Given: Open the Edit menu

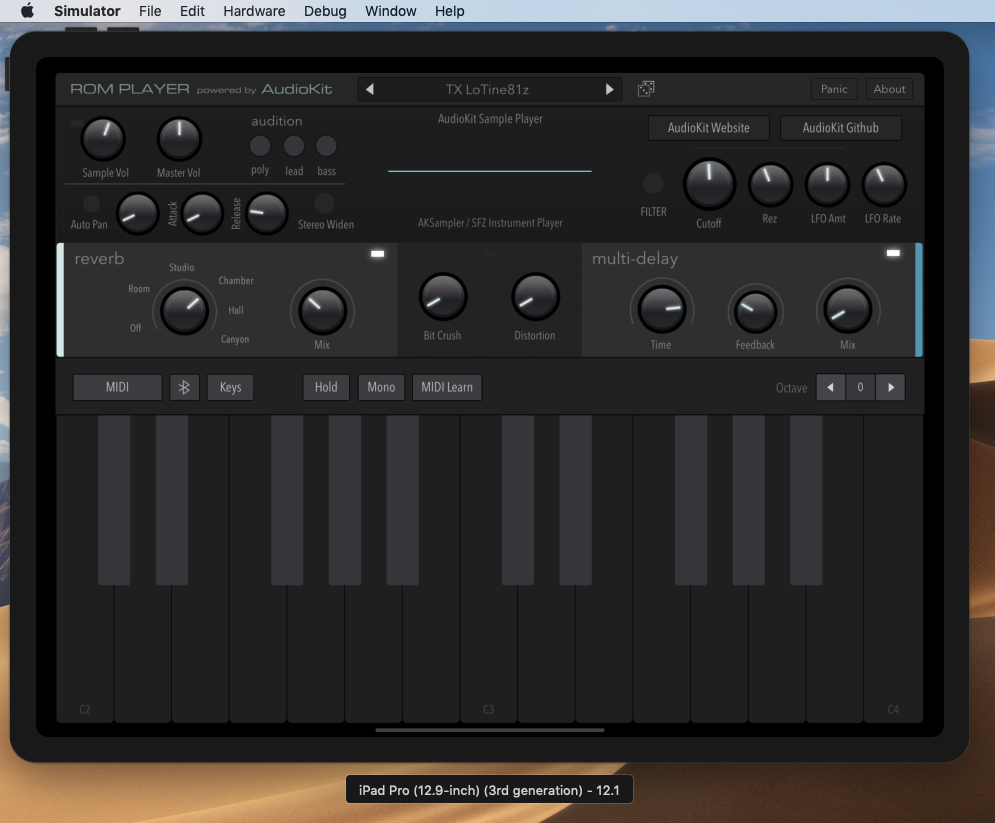Looking at the screenshot, I should click(192, 11).
